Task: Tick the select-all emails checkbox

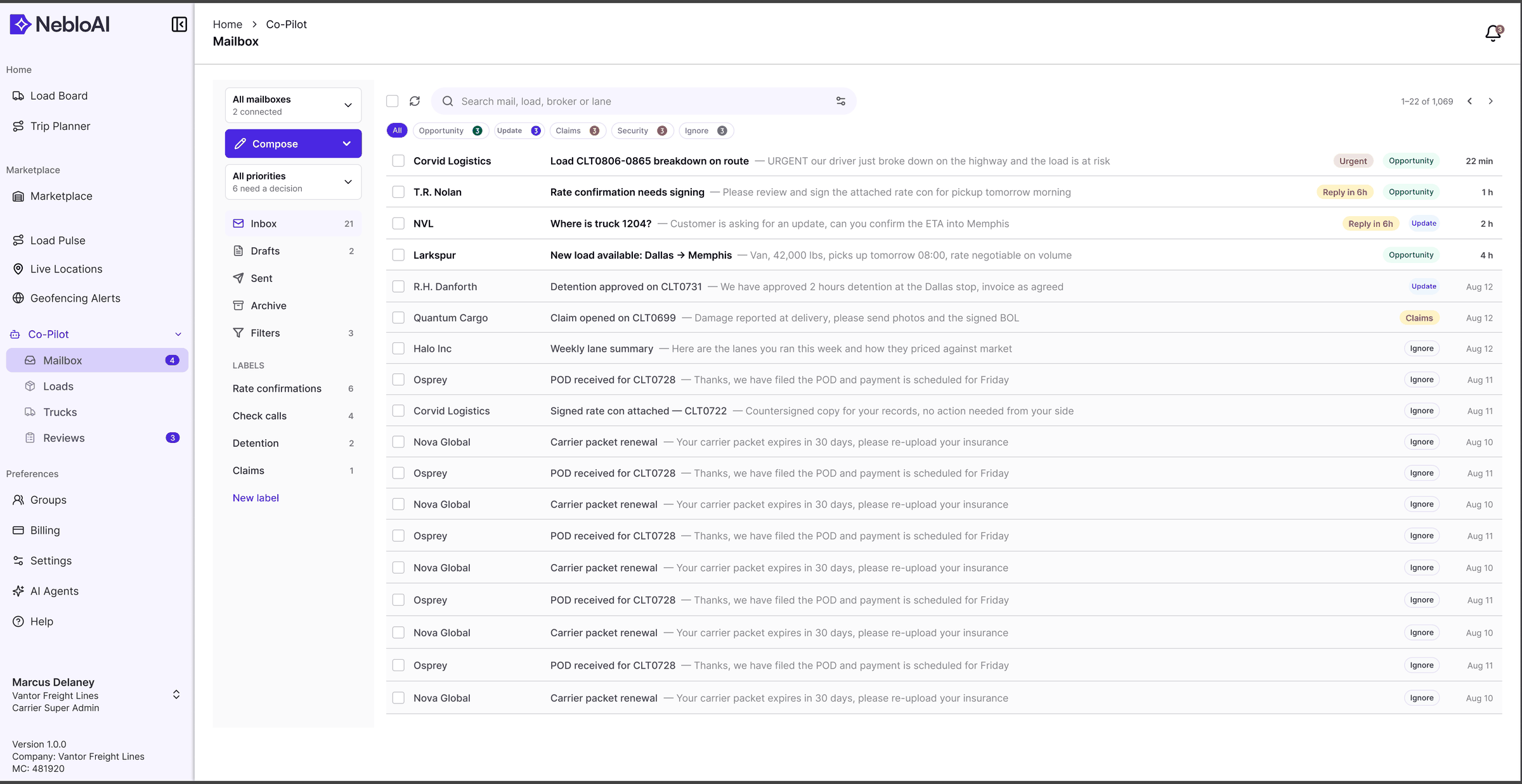Action: click(x=393, y=101)
